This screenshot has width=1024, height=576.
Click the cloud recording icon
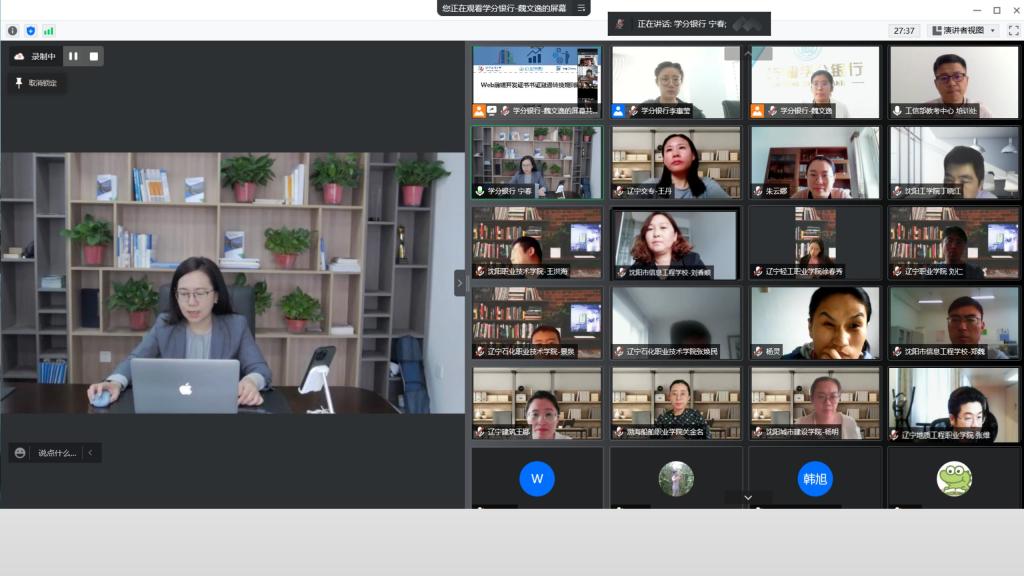[x=19, y=56]
